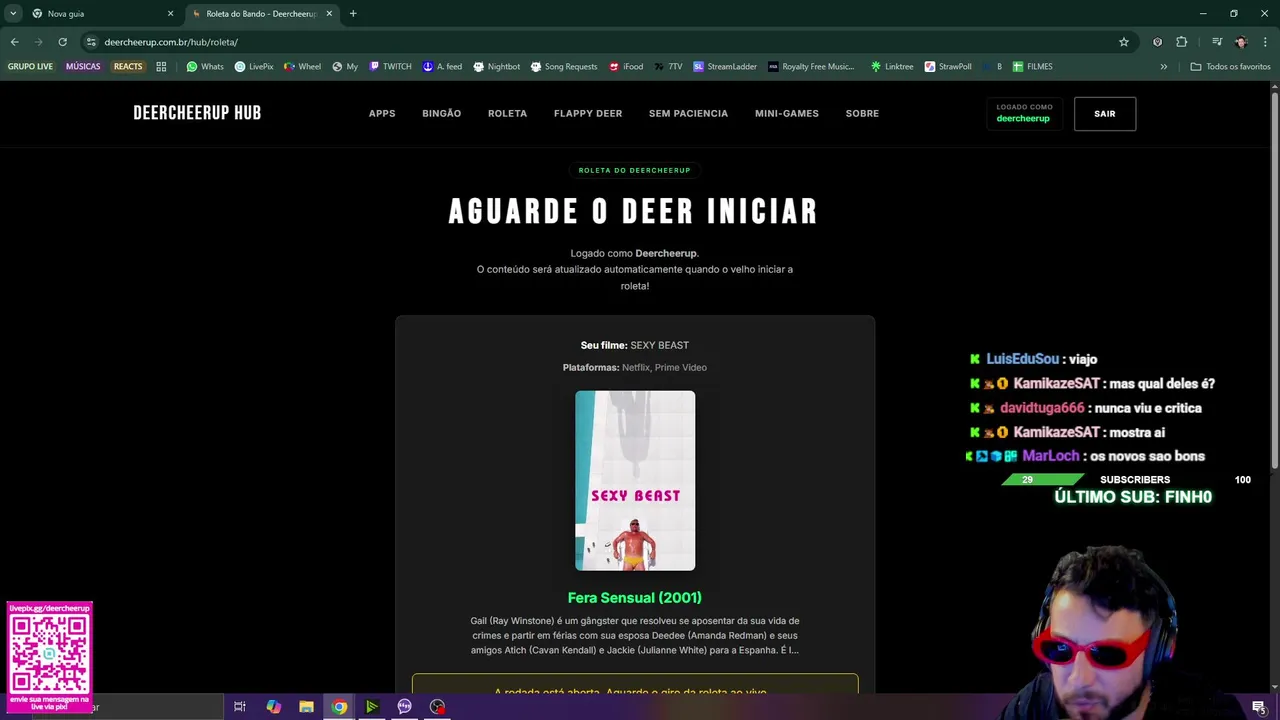Viewport: 1280px width, 720px height.
Task: Open the ROLETA page
Action: 507,114
